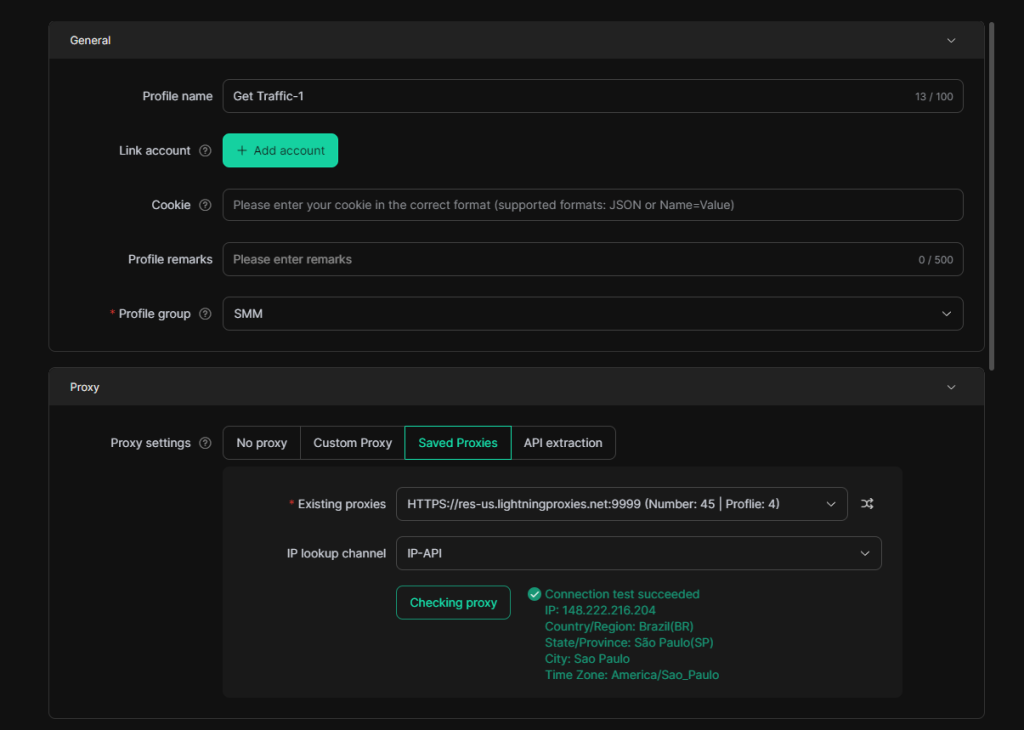Select the Saved Proxies tab
The height and width of the screenshot is (730, 1024).
(457, 443)
